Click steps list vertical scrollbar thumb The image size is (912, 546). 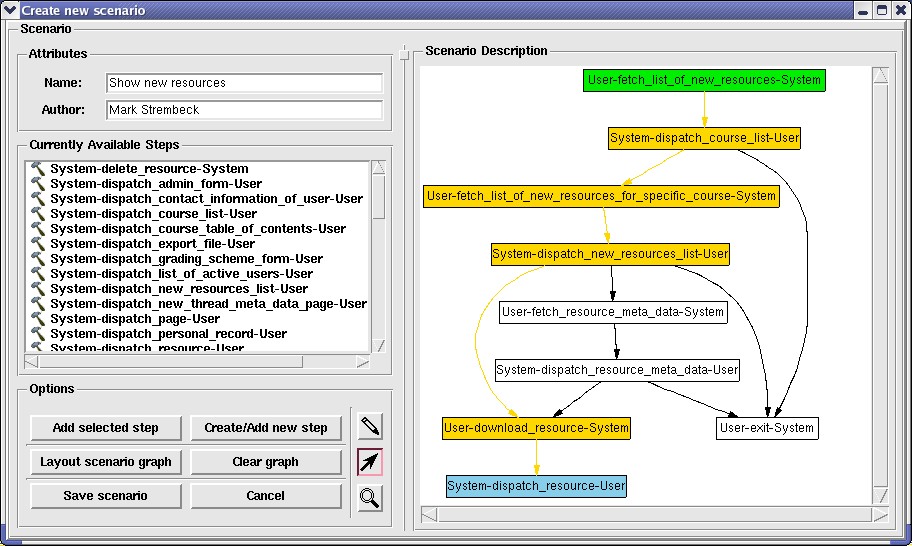(x=379, y=197)
